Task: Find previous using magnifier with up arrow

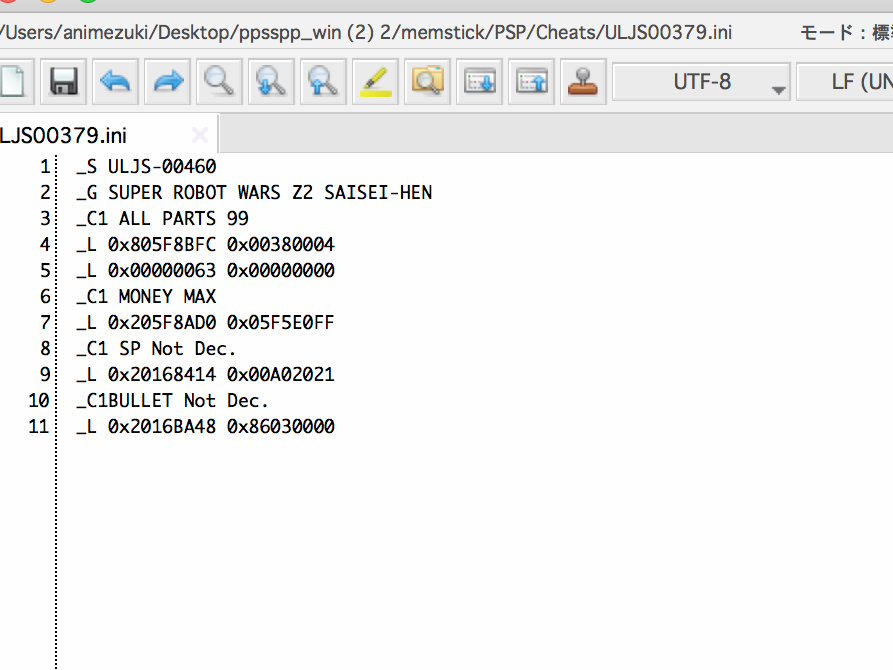Action: tap(323, 82)
